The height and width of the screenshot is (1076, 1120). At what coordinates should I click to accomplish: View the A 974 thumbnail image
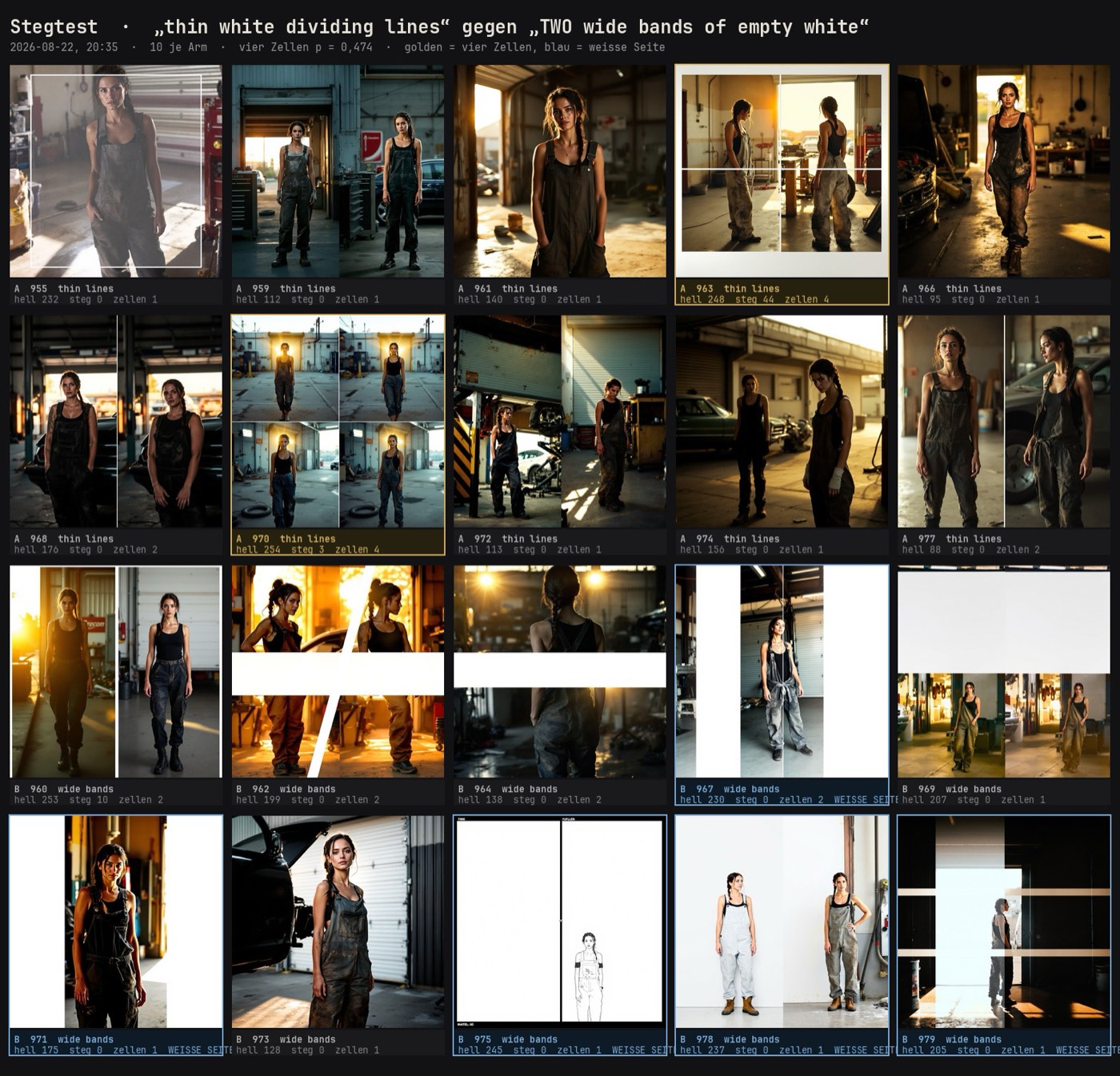click(782, 422)
